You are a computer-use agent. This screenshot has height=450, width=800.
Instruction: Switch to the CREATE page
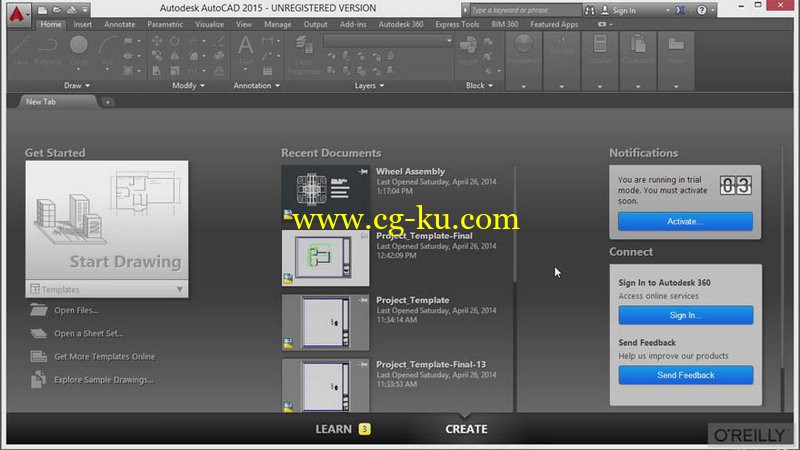click(466, 430)
